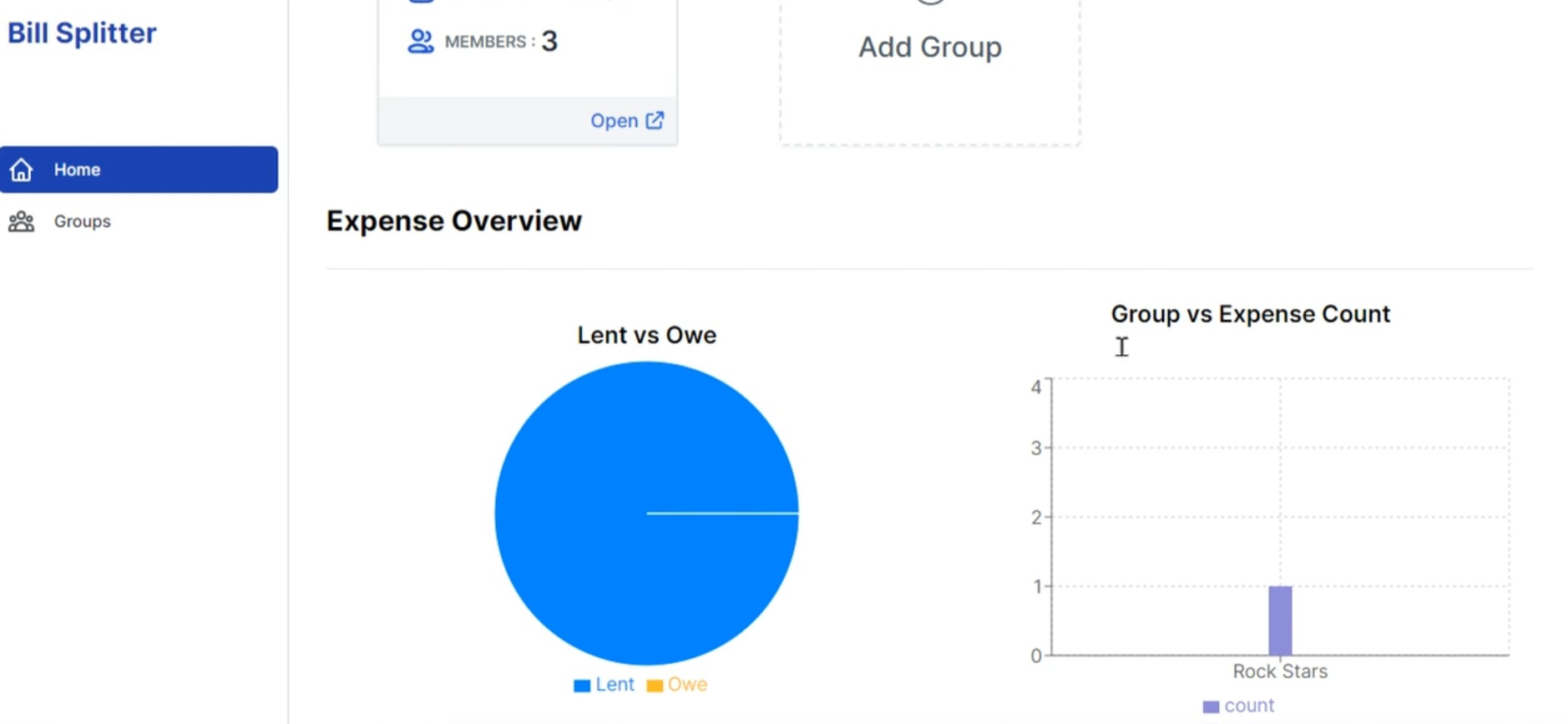1568x724 pixels.
Task: Switch to the Groups section
Action: point(82,220)
